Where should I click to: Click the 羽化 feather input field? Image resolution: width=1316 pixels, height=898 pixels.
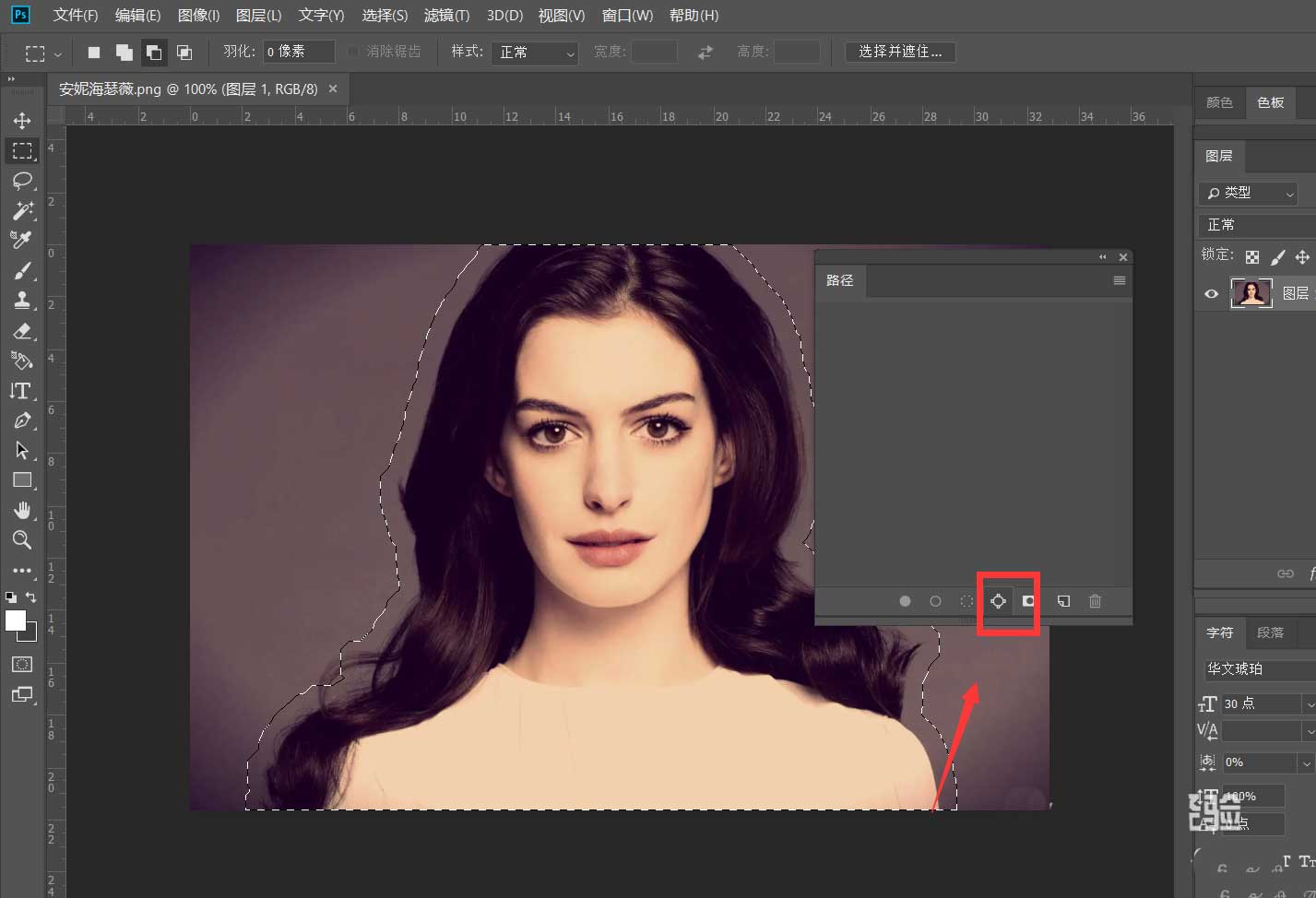pos(299,52)
